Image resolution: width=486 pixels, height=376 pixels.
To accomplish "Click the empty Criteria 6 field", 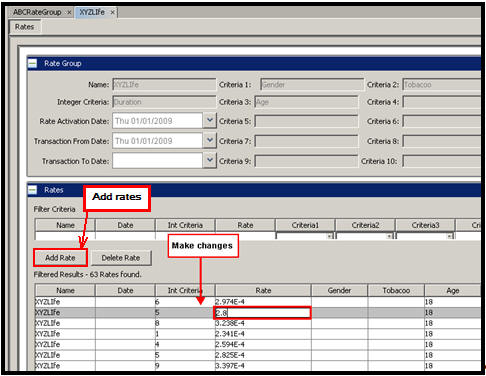I will click(x=442, y=121).
